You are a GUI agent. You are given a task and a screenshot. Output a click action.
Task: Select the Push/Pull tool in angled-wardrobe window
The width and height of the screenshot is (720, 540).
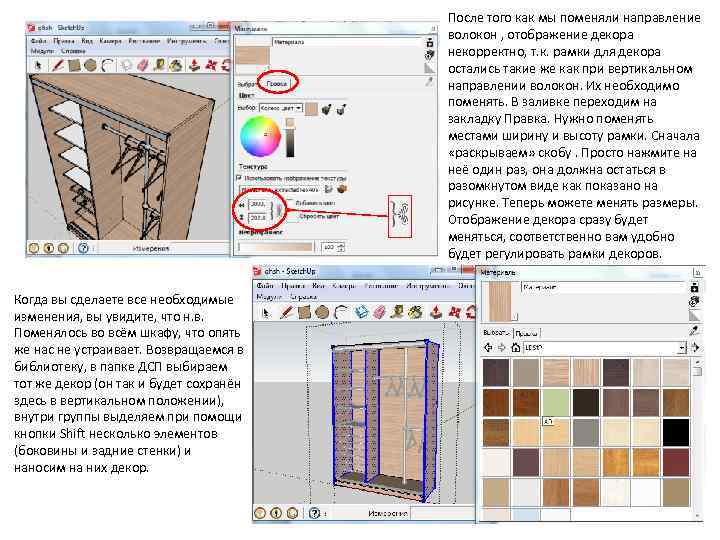click(194, 65)
